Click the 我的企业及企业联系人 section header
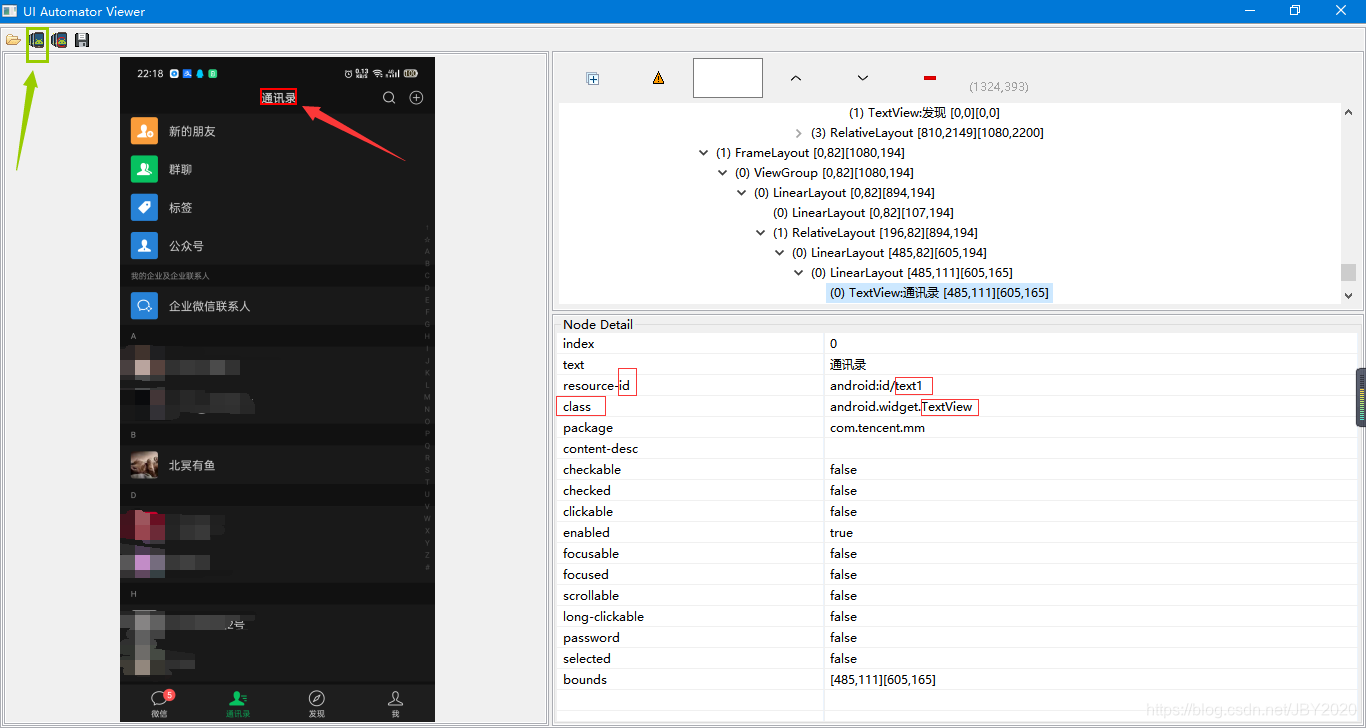The height and width of the screenshot is (728, 1366). pyautogui.click(x=277, y=276)
